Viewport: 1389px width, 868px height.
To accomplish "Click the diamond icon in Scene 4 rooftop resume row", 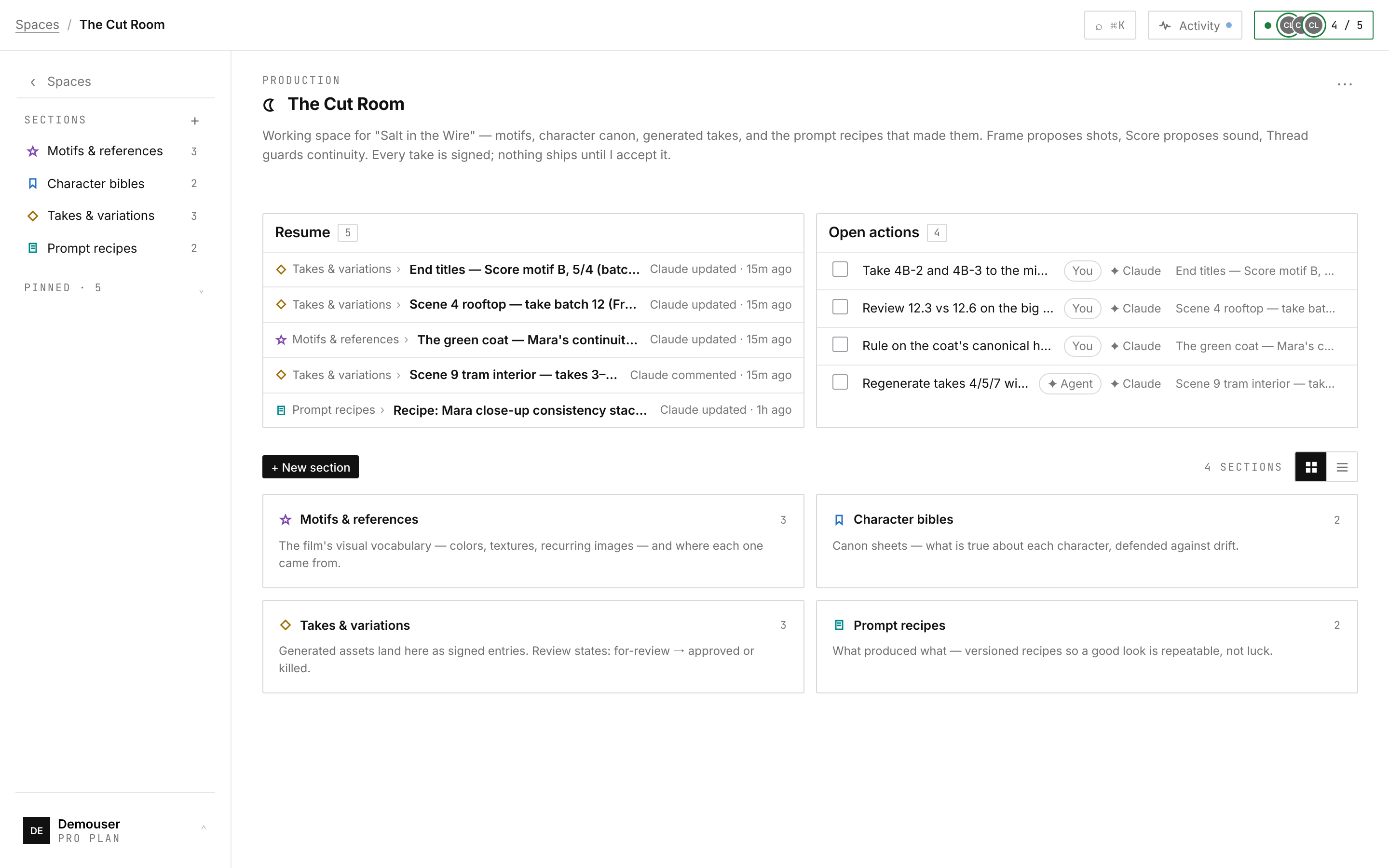I will tap(281, 304).
